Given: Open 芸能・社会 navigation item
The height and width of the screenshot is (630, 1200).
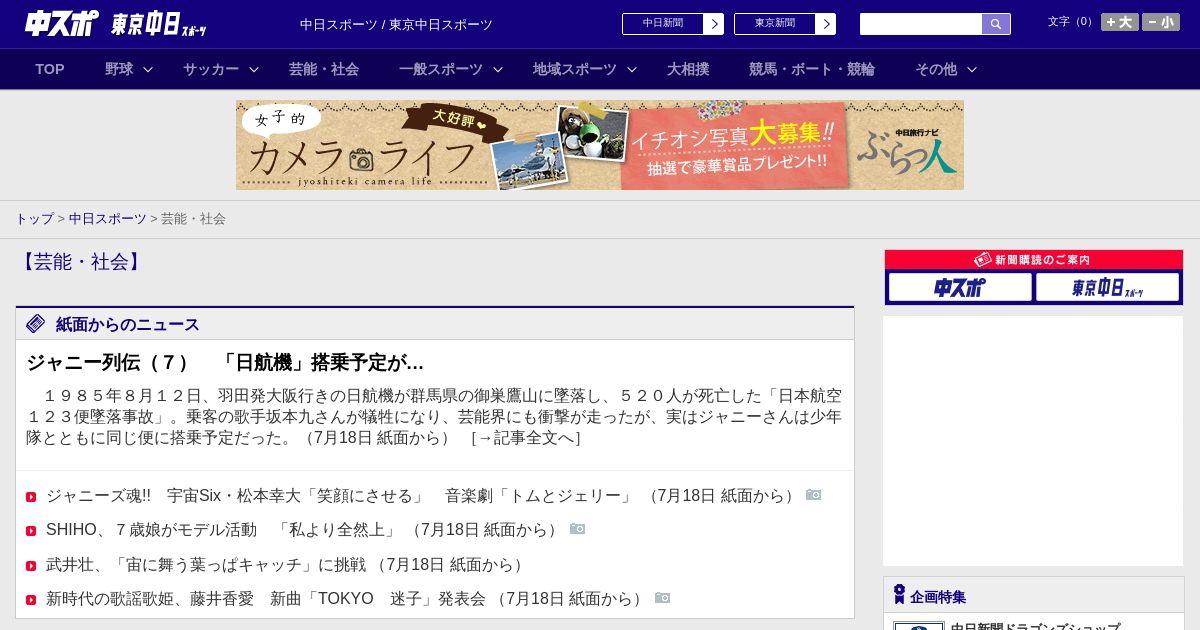Looking at the screenshot, I should point(324,69).
